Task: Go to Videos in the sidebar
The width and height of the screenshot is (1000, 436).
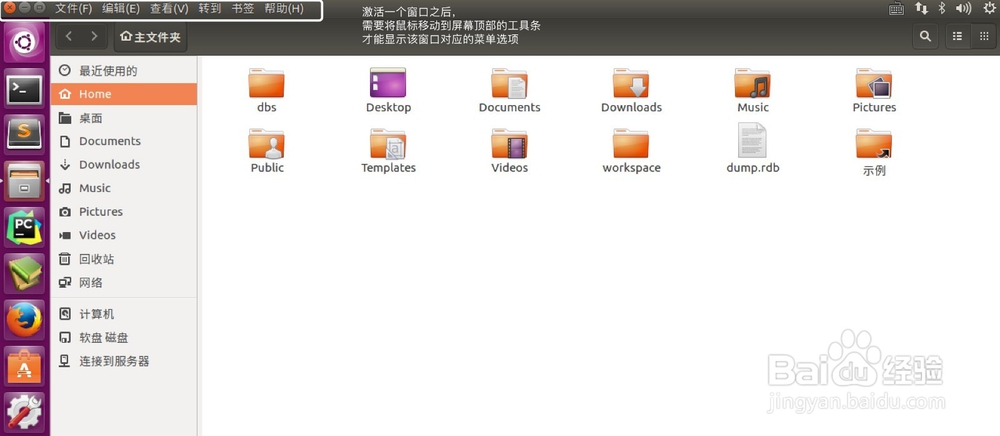Action: coord(124,236)
